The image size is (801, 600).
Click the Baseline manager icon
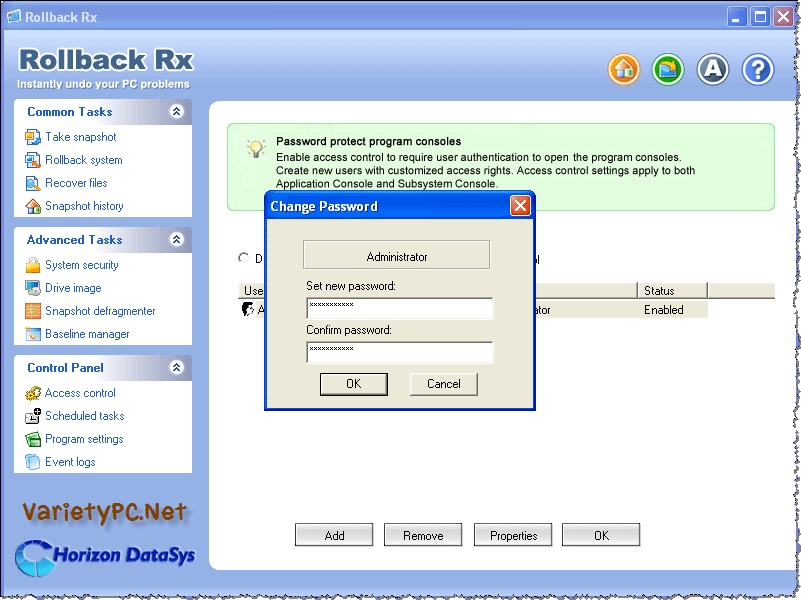point(33,334)
